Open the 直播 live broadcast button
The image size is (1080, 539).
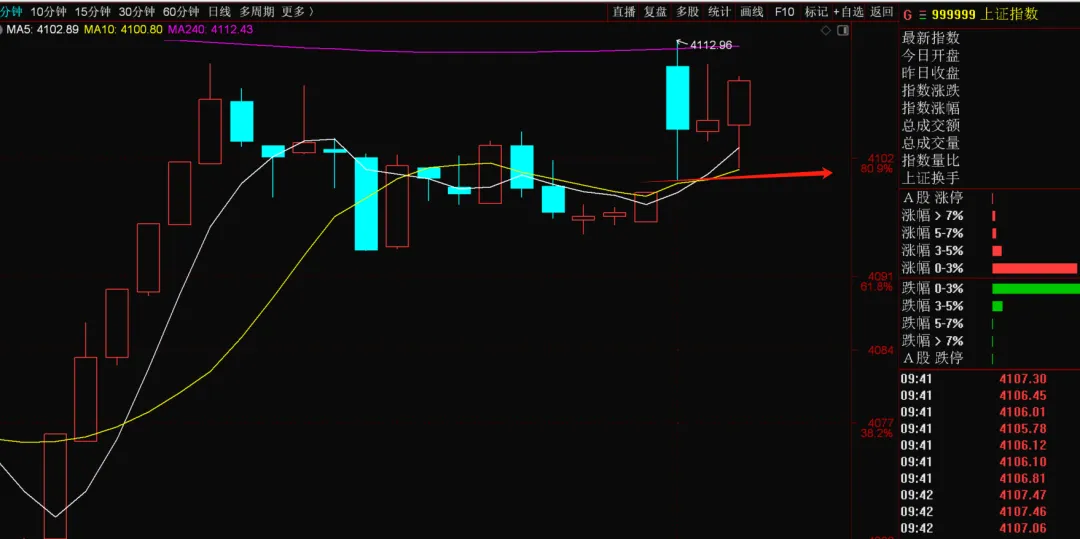click(x=624, y=12)
